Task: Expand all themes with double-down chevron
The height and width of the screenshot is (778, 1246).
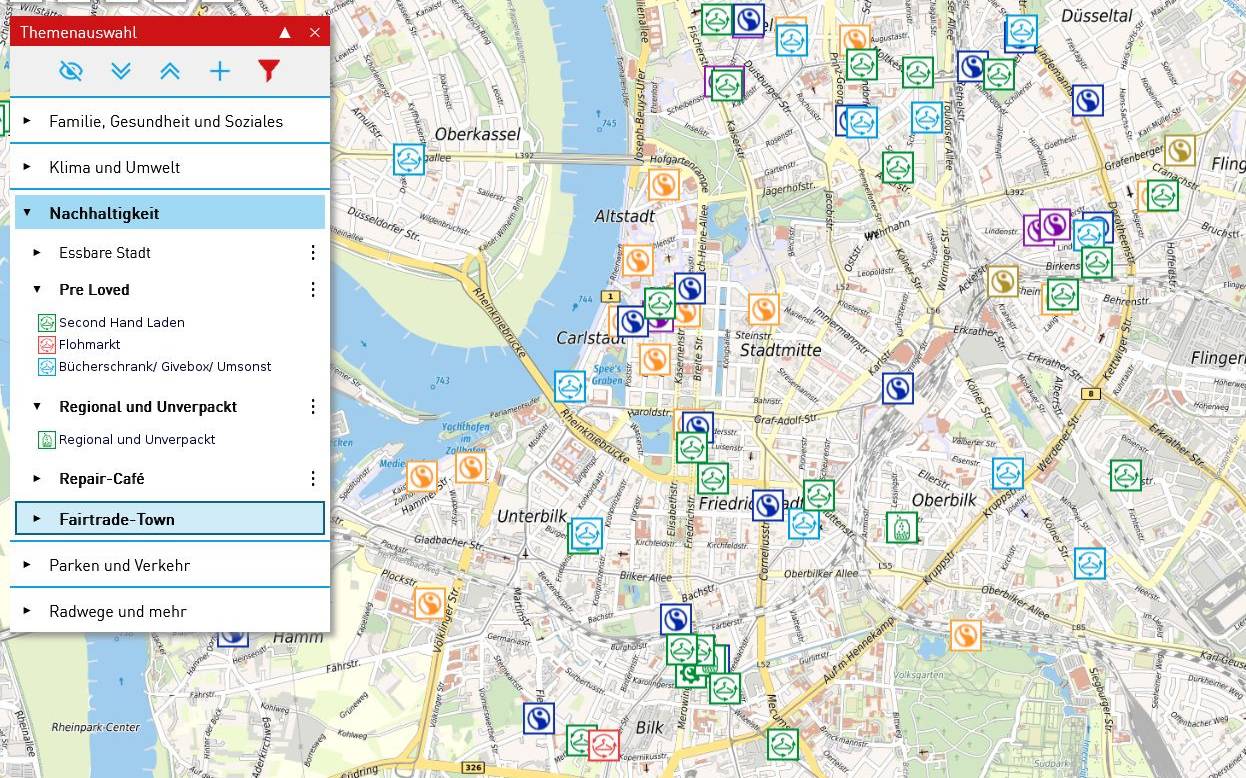Action: pyautogui.click(x=121, y=71)
